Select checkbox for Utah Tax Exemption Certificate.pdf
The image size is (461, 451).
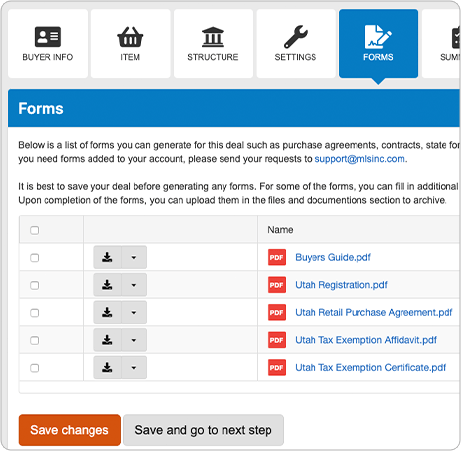(35, 368)
